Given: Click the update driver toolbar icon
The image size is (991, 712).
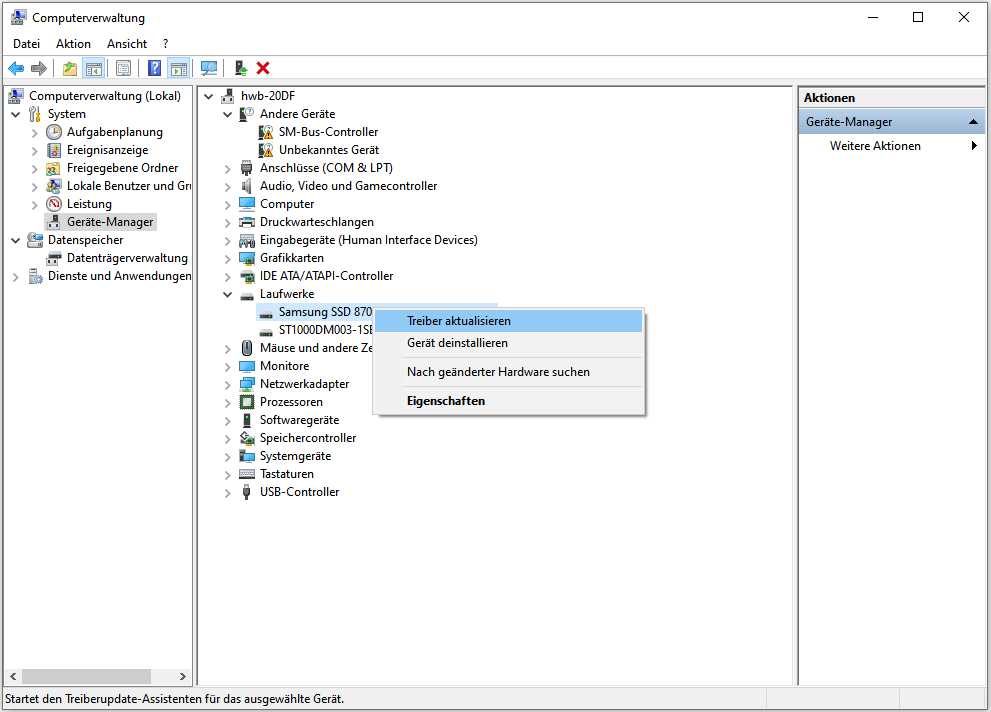Looking at the screenshot, I should pos(241,68).
